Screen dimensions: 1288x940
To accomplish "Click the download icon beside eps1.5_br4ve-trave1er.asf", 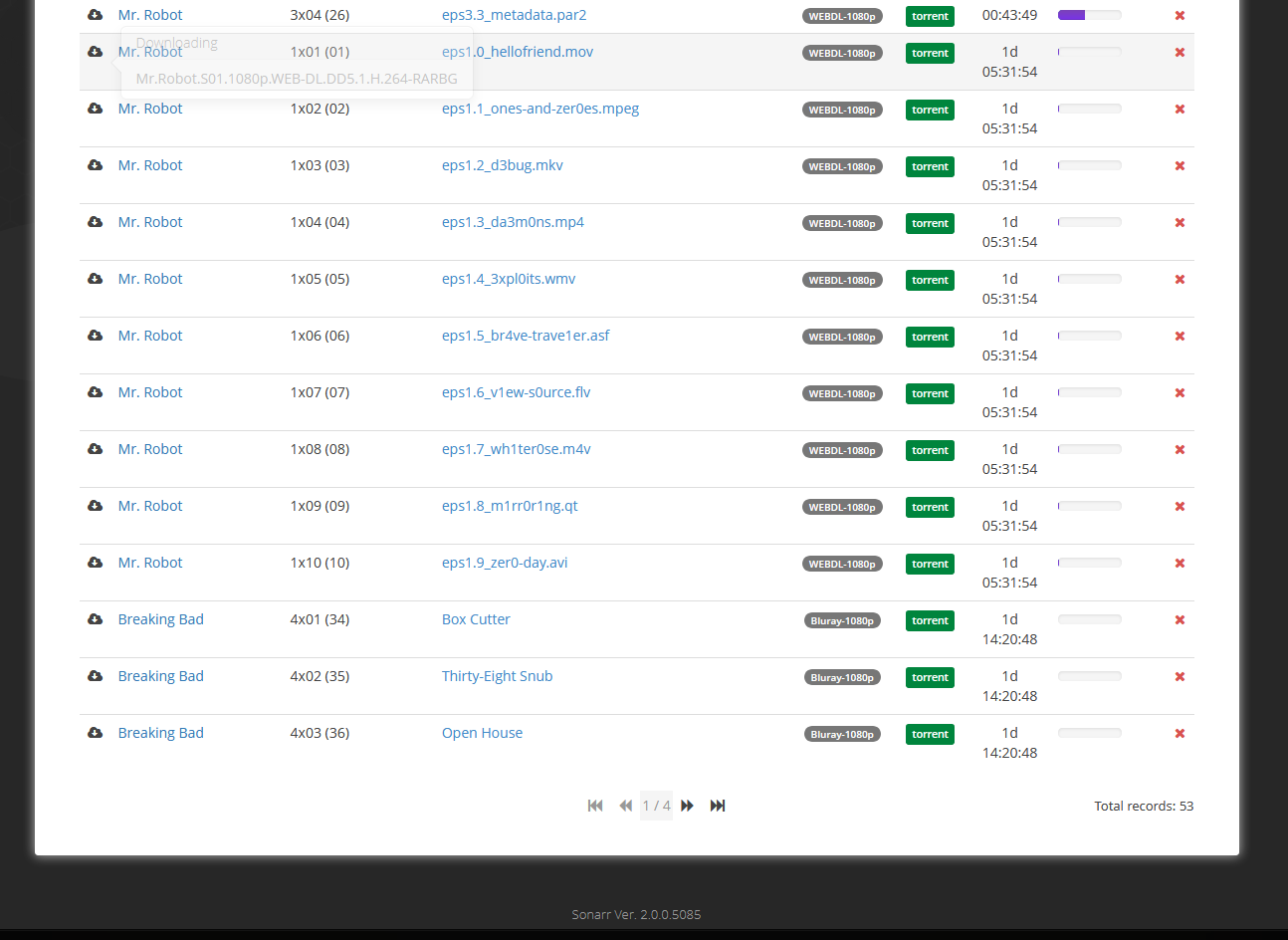I will pyautogui.click(x=95, y=335).
